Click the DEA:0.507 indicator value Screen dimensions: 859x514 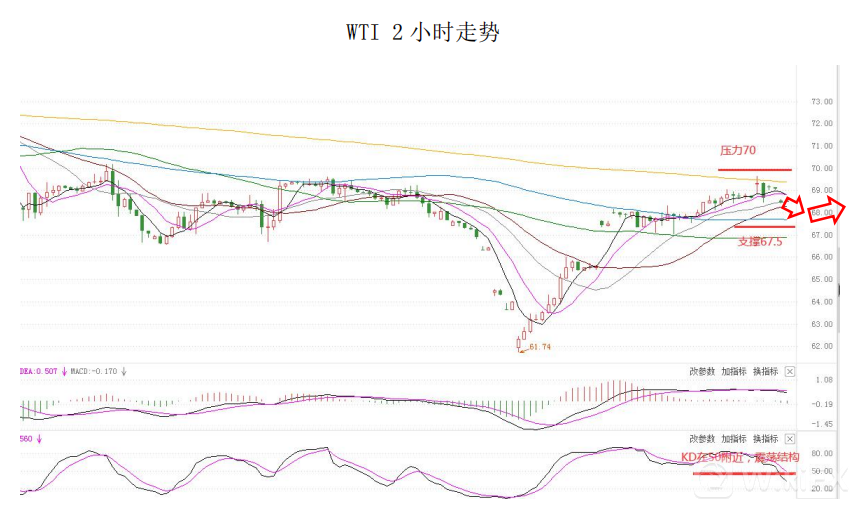tap(38, 372)
